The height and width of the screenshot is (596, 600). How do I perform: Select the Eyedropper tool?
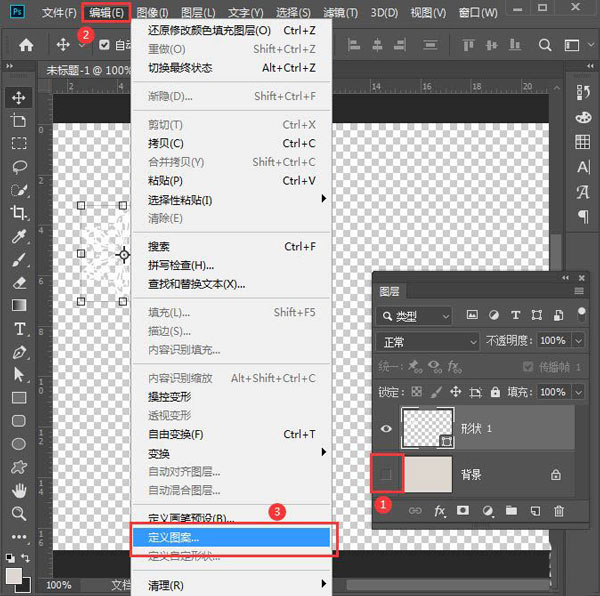(x=19, y=236)
